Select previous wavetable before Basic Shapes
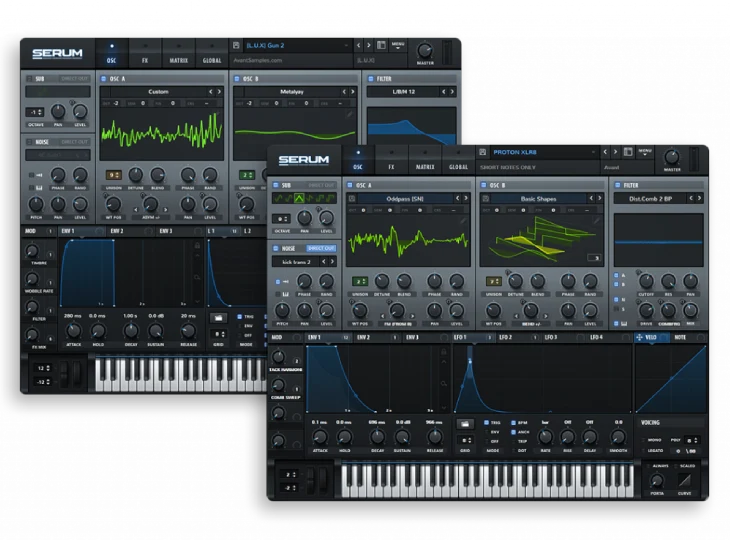This screenshot has height=540, width=730. (x=591, y=198)
